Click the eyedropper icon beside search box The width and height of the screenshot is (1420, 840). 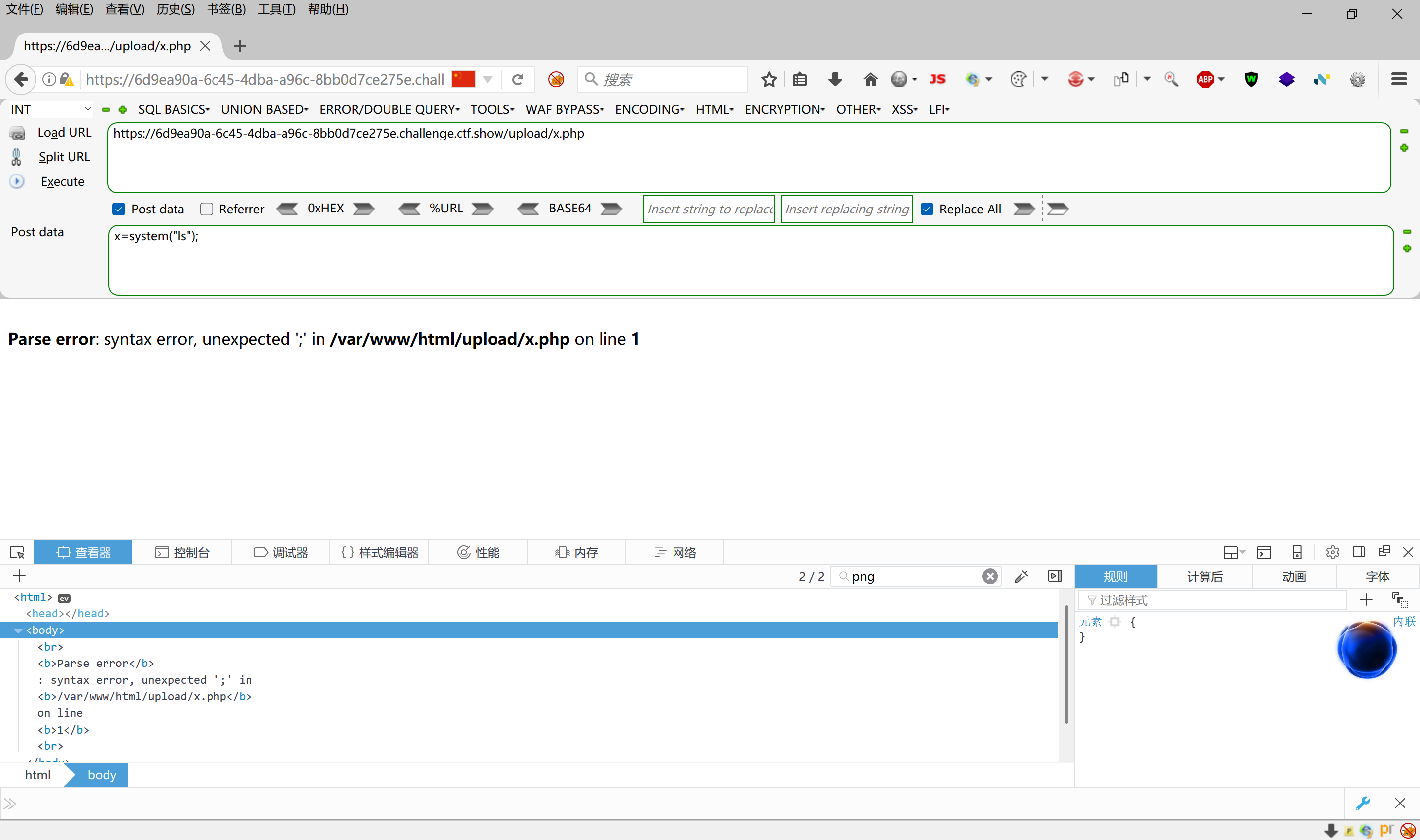[1021, 576]
